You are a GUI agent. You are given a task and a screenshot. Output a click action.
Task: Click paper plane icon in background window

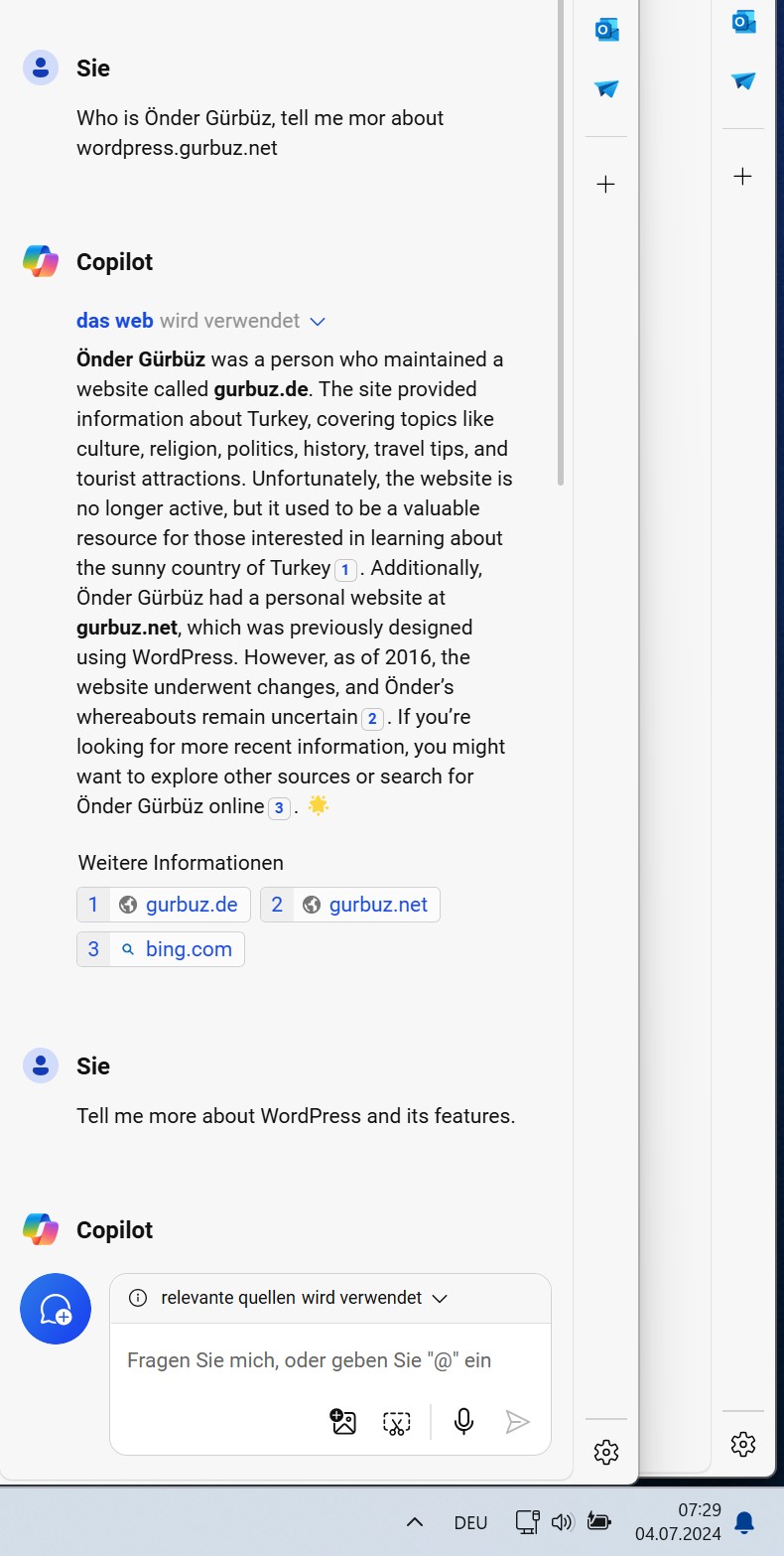(743, 81)
